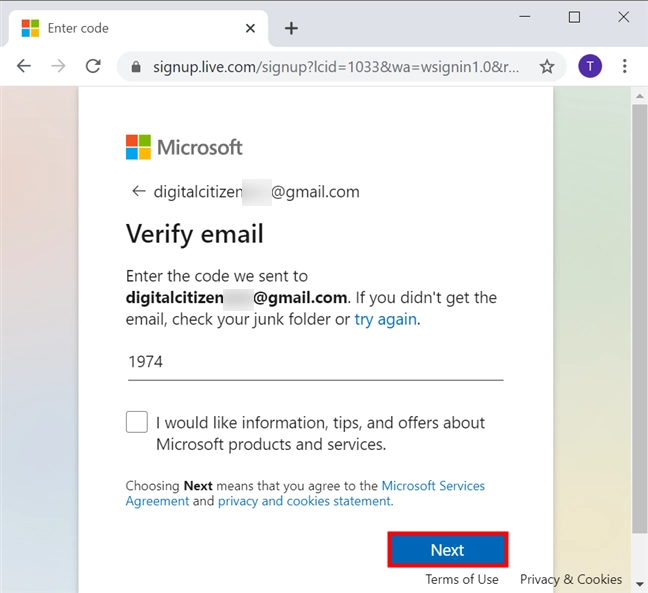Click the browser forward arrow
This screenshot has width=648, height=593.
point(58,66)
